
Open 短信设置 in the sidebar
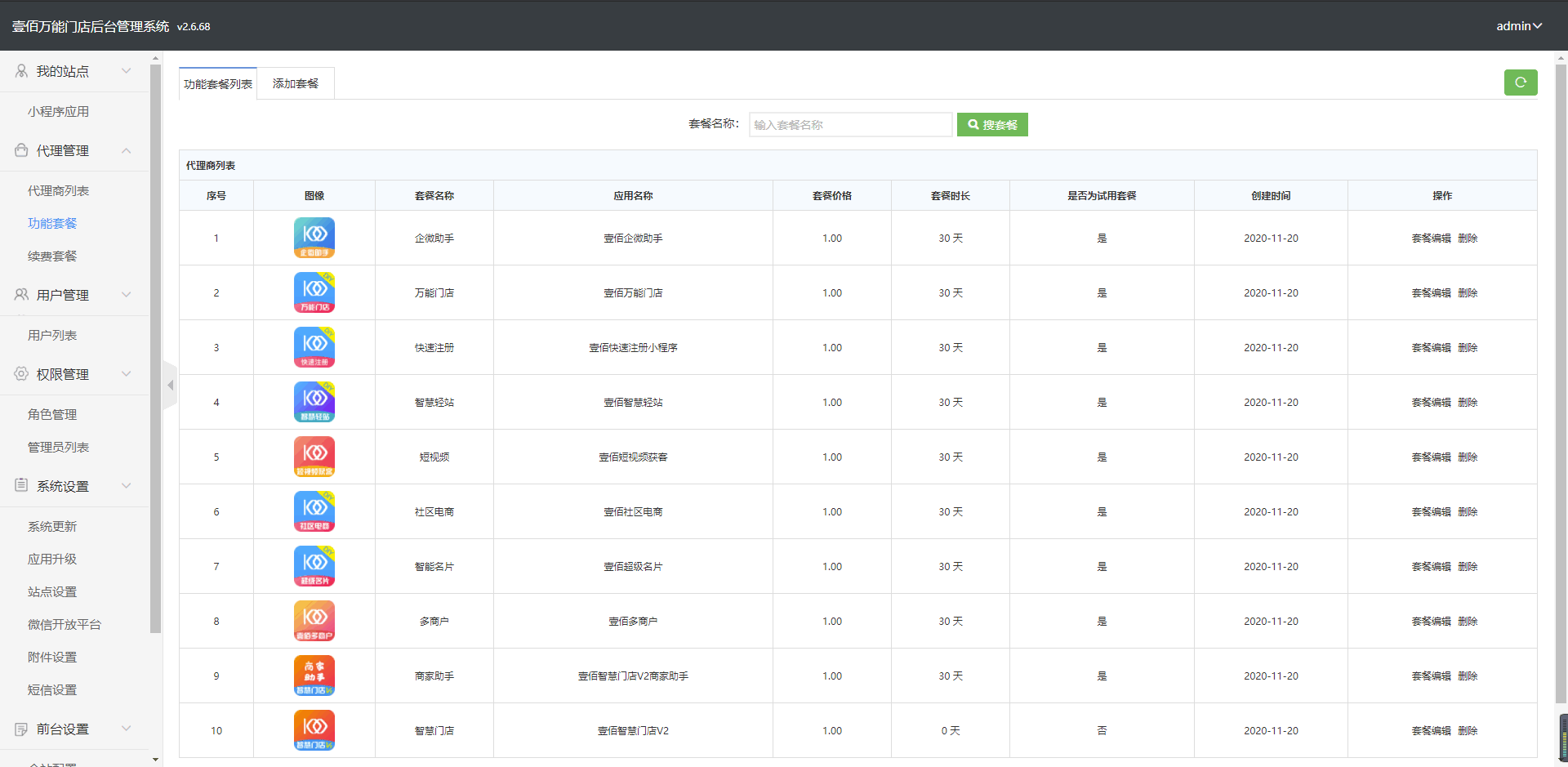[x=52, y=689]
